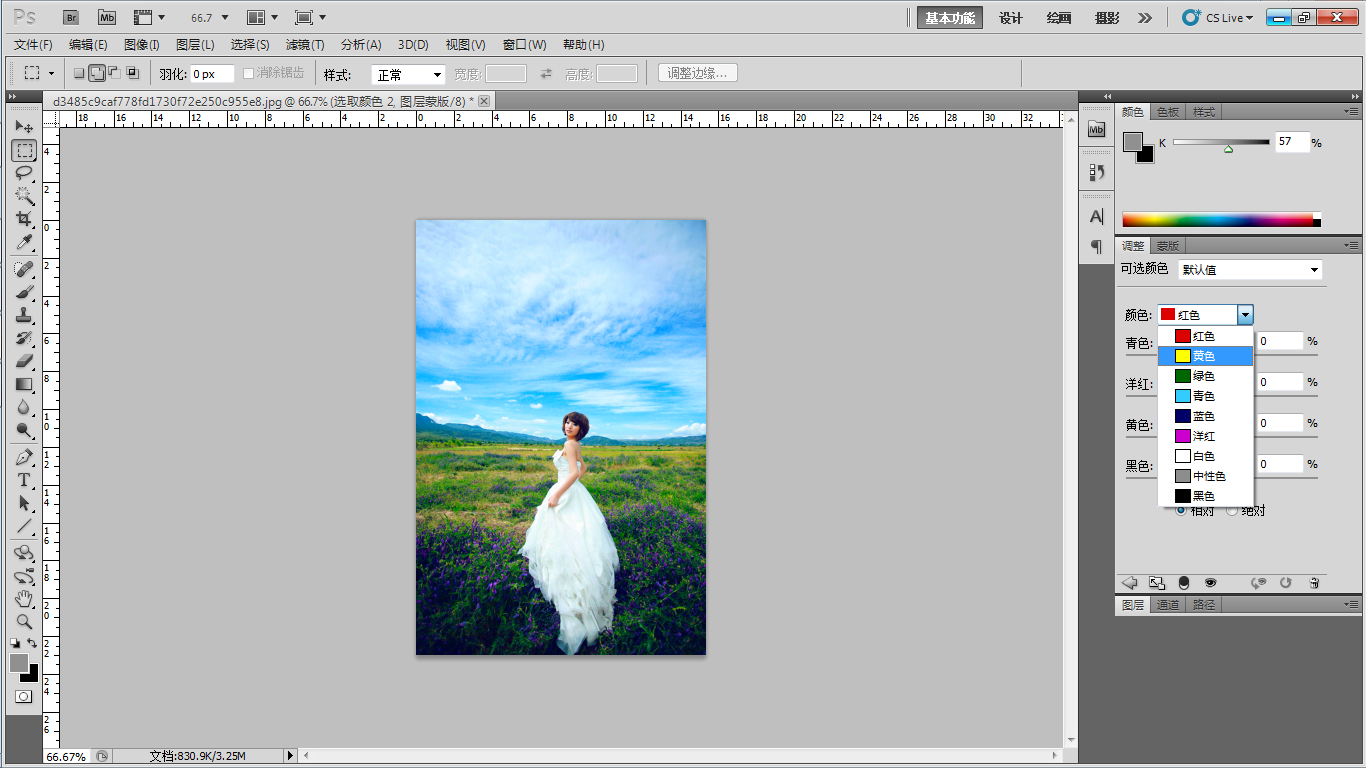Click the 基本功能 workspace button
The width and height of the screenshot is (1366, 768).
(949, 18)
